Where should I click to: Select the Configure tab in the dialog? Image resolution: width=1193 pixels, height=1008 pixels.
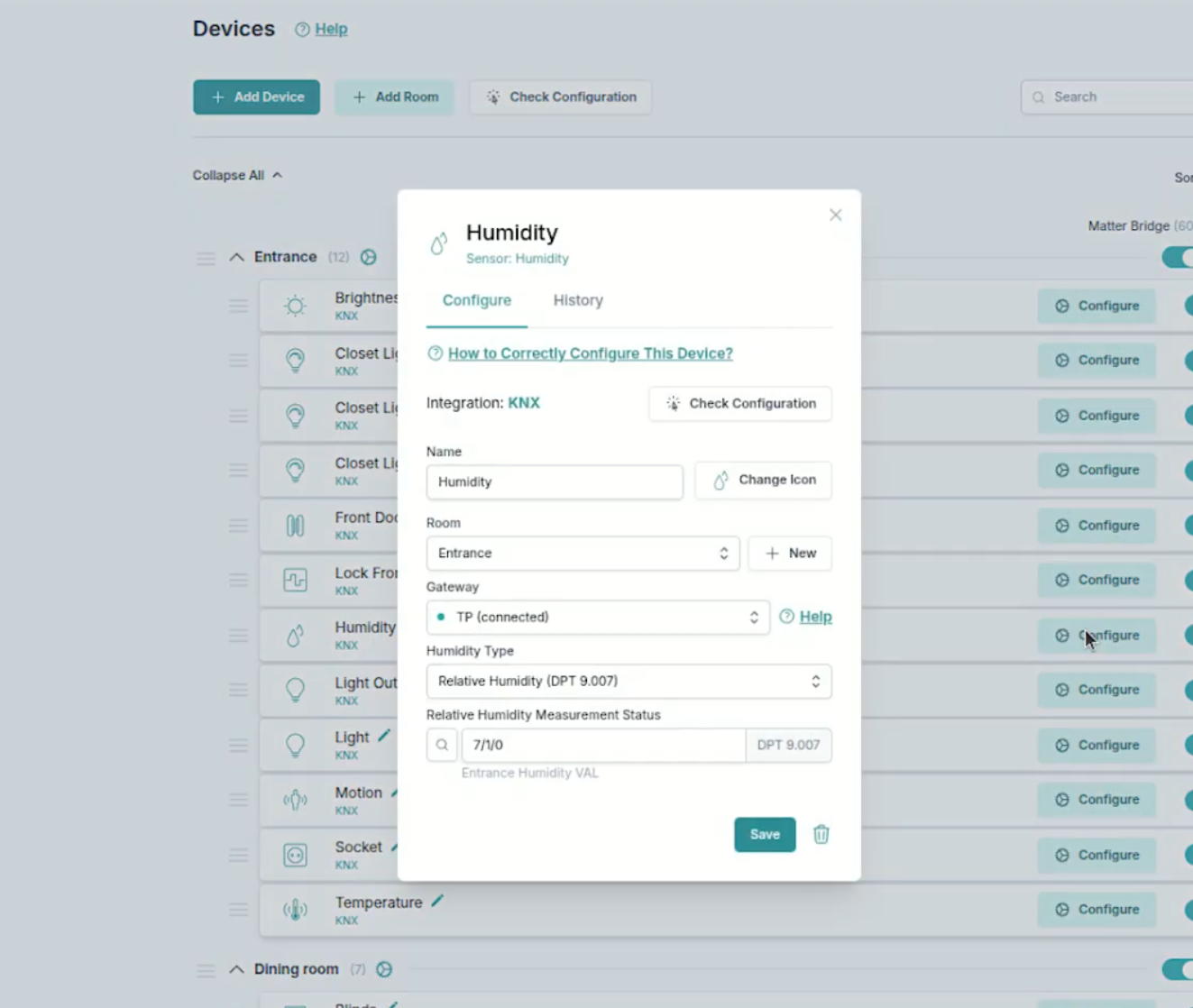click(x=476, y=300)
